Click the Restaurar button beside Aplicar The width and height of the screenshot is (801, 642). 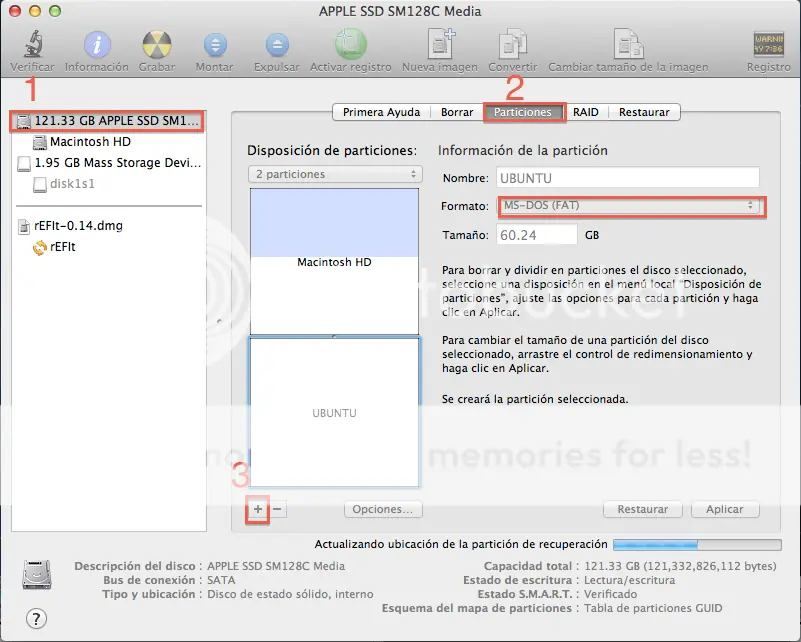[x=643, y=509]
